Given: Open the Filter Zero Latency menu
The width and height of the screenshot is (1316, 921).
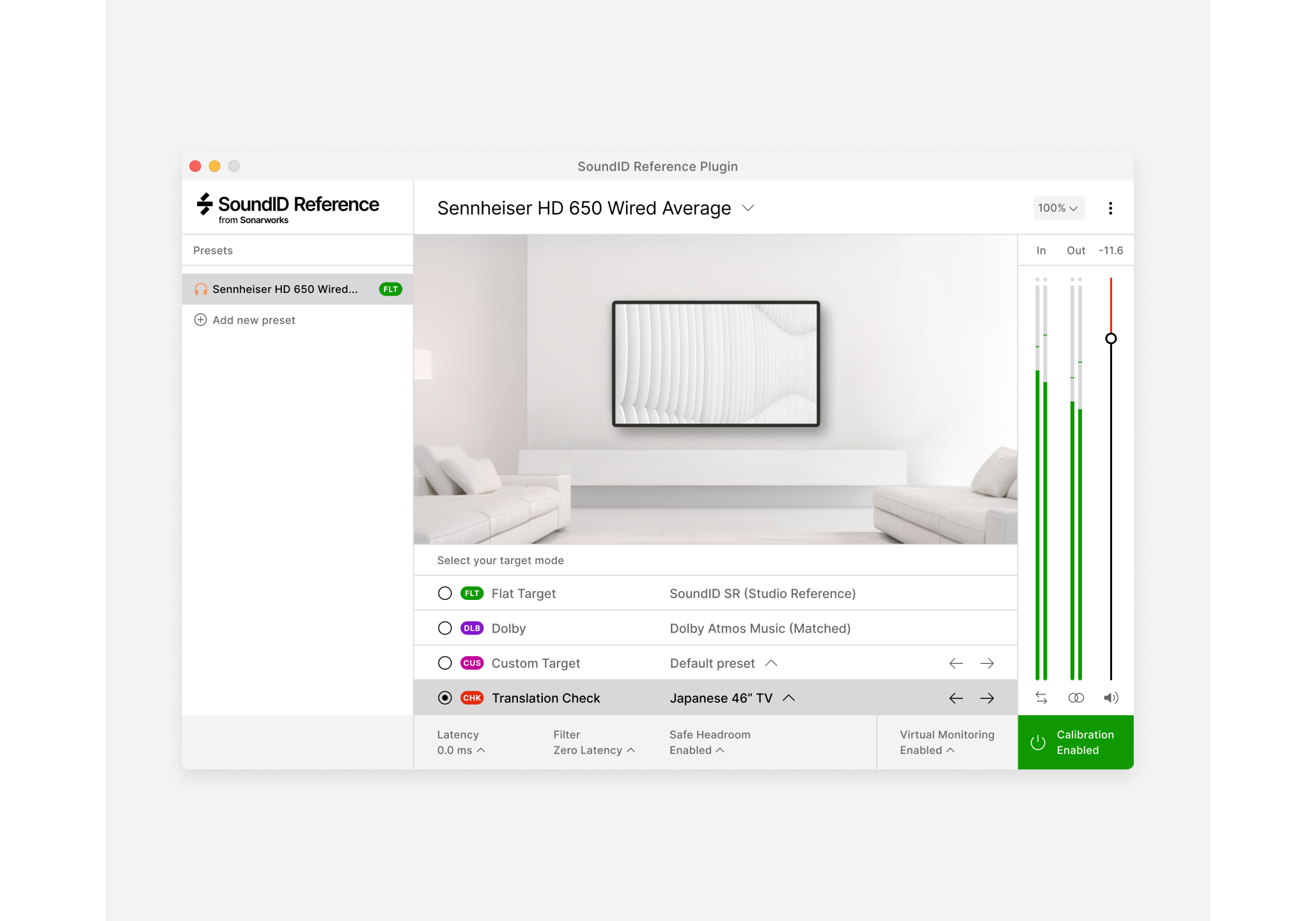Looking at the screenshot, I should (x=594, y=750).
